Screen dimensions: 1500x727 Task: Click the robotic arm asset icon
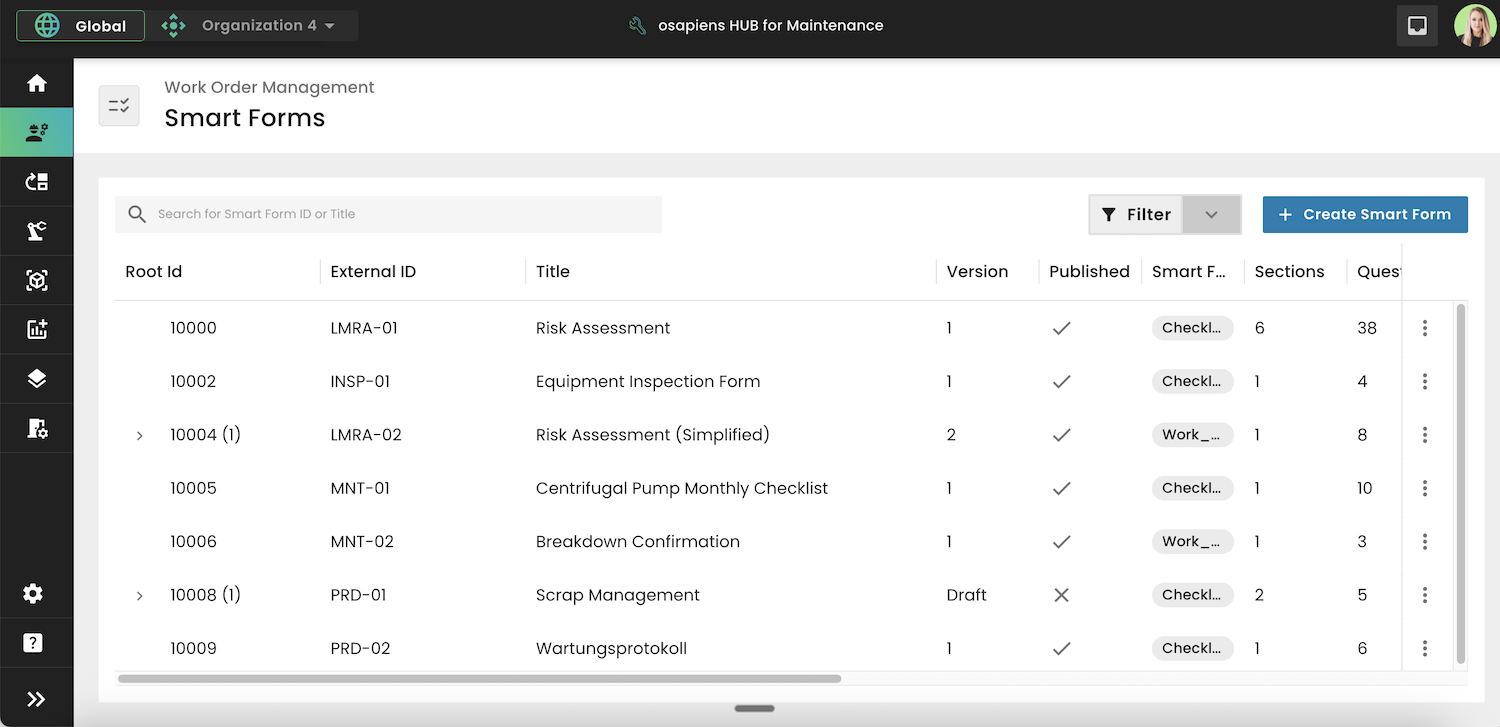(36, 230)
